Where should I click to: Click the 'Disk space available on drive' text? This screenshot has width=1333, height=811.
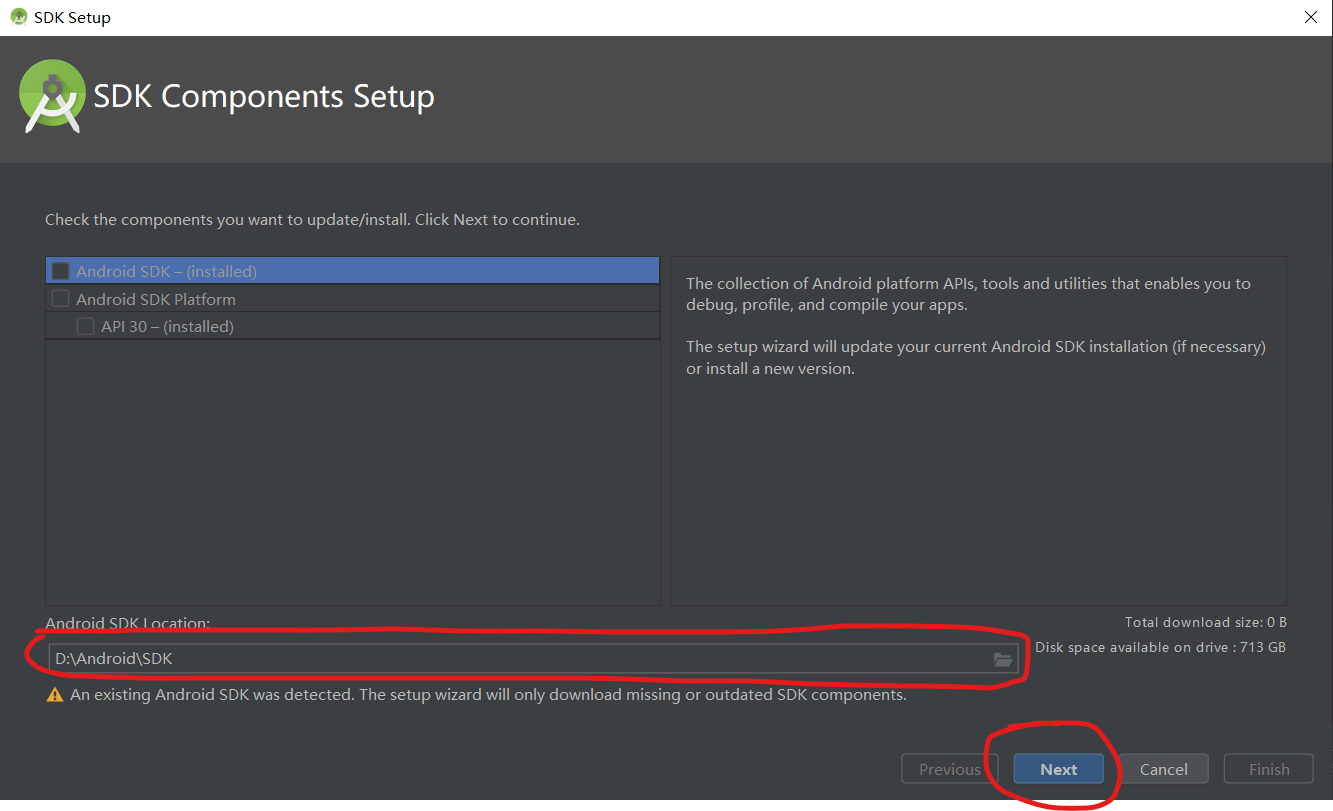pyautogui.click(x=1160, y=647)
